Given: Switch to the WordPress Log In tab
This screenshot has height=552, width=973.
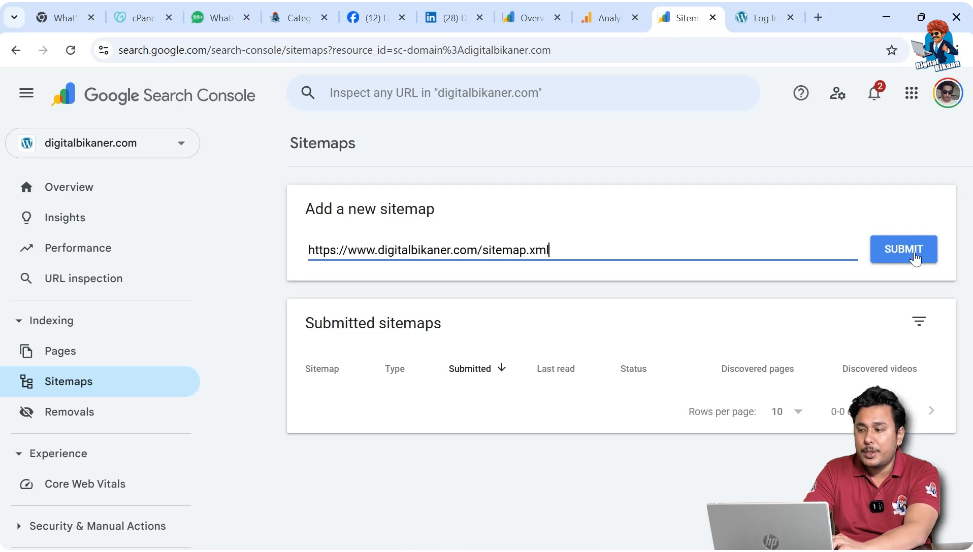Looking at the screenshot, I should tap(763, 17).
